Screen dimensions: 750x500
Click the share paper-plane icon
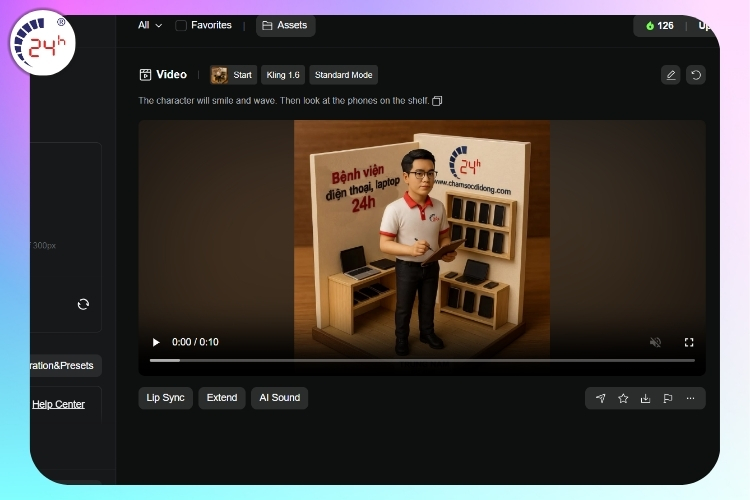tap(601, 398)
